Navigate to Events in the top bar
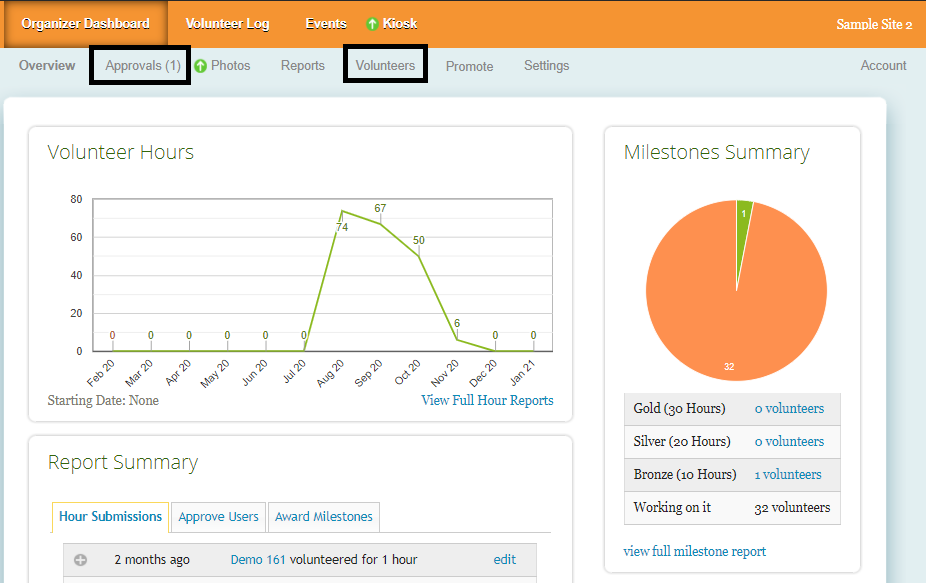The image size is (926, 583). coord(326,24)
